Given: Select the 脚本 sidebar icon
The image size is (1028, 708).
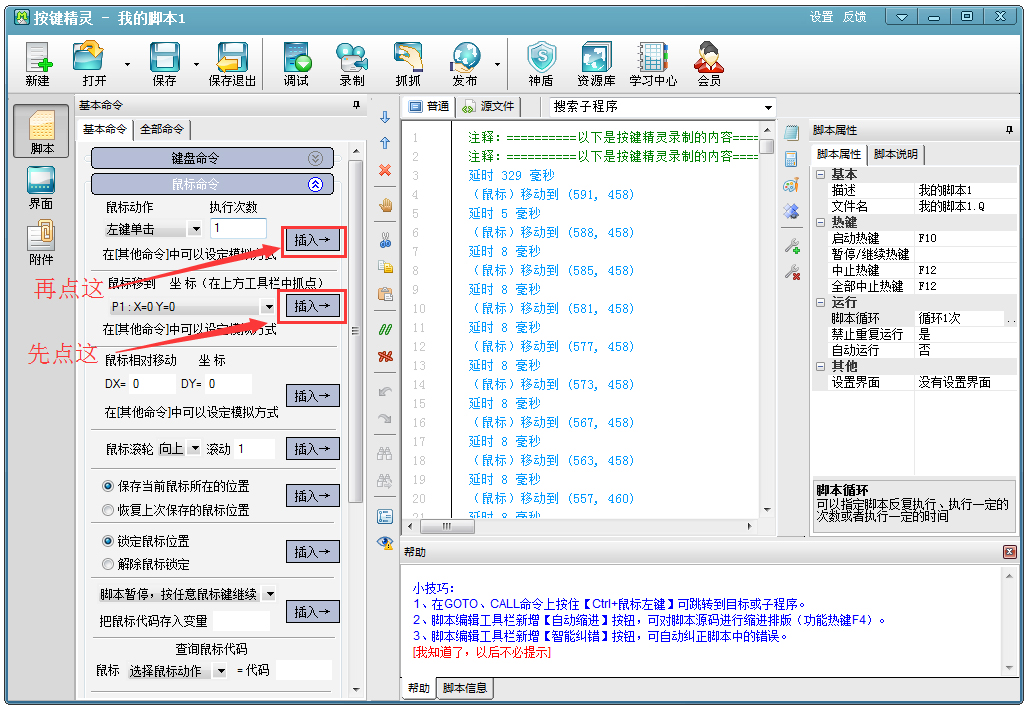Looking at the screenshot, I should (x=41, y=131).
